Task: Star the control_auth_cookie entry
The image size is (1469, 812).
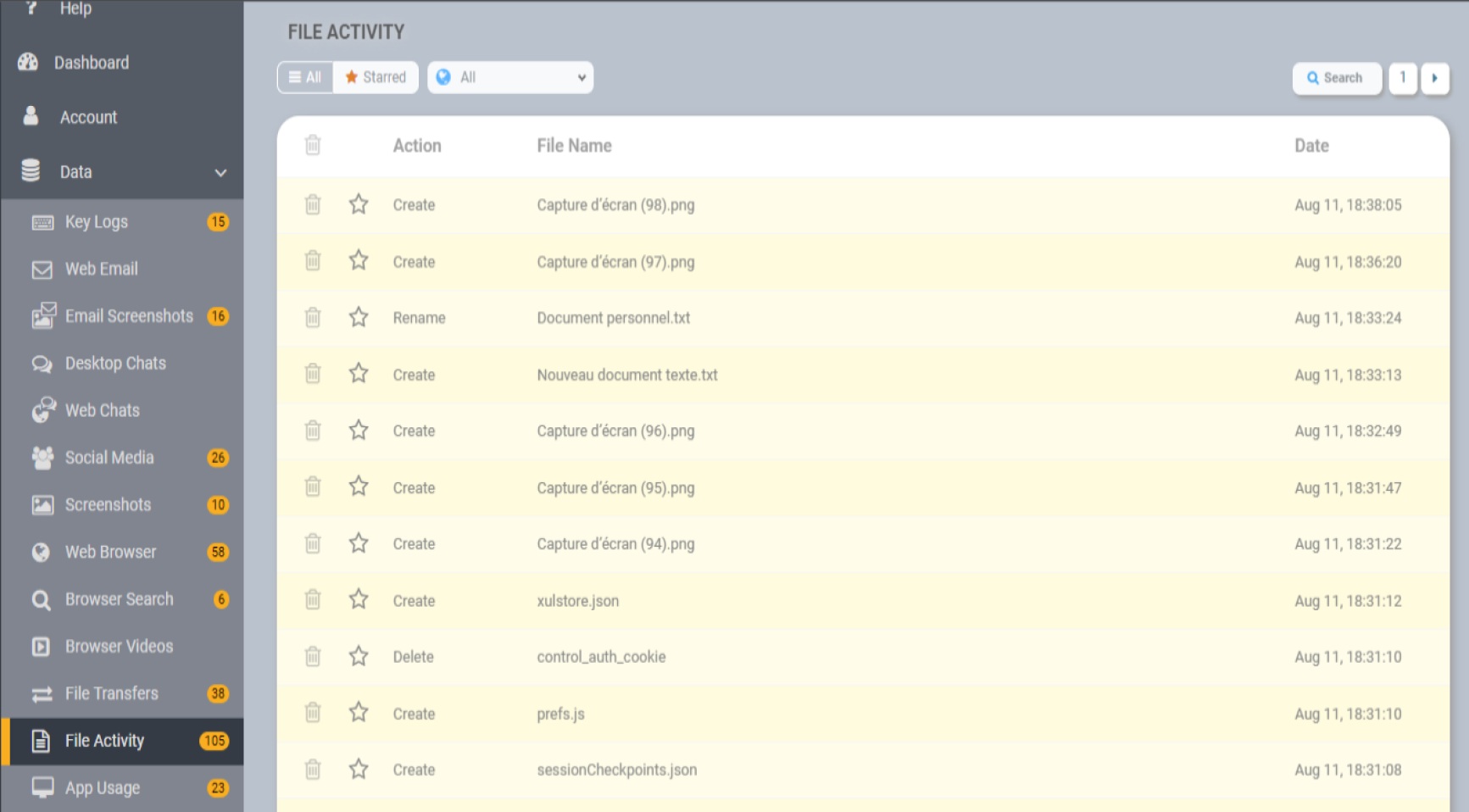Action: (x=359, y=655)
